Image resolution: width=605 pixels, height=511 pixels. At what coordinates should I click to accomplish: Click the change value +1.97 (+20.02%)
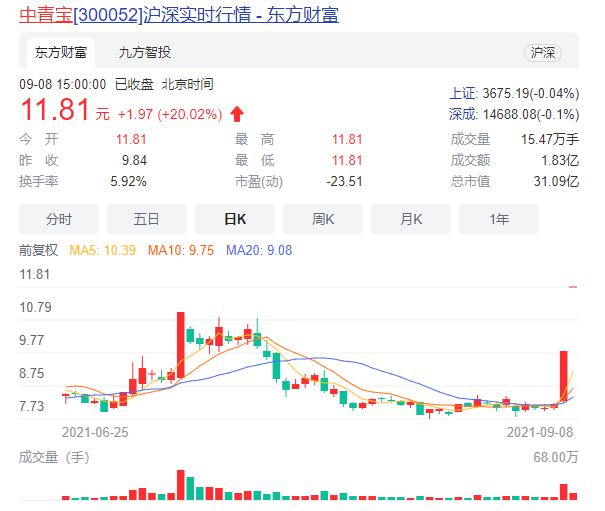click(170, 114)
